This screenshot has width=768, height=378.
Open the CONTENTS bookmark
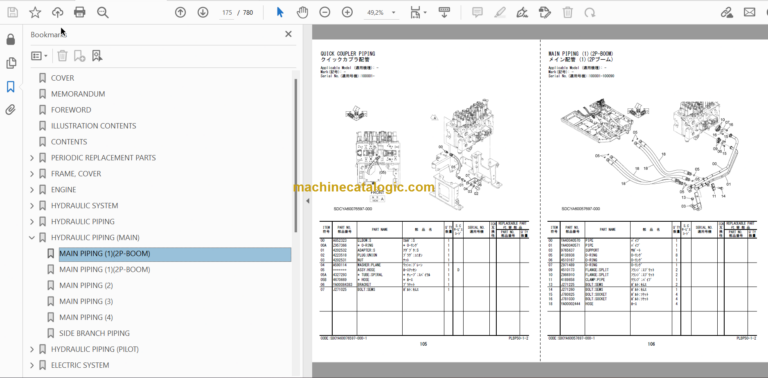pos(69,142)
